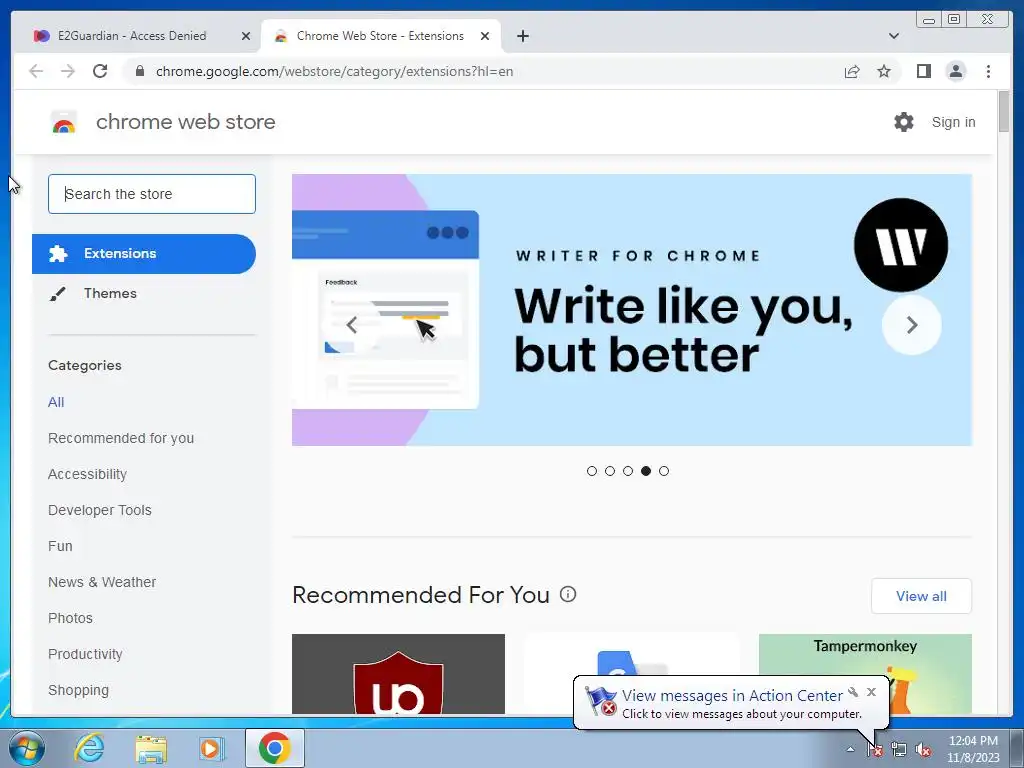Choose the Recommended for you category
The width and height of the screenshot is (1024, 768).
pyautogui.click(x=121, y=438)
